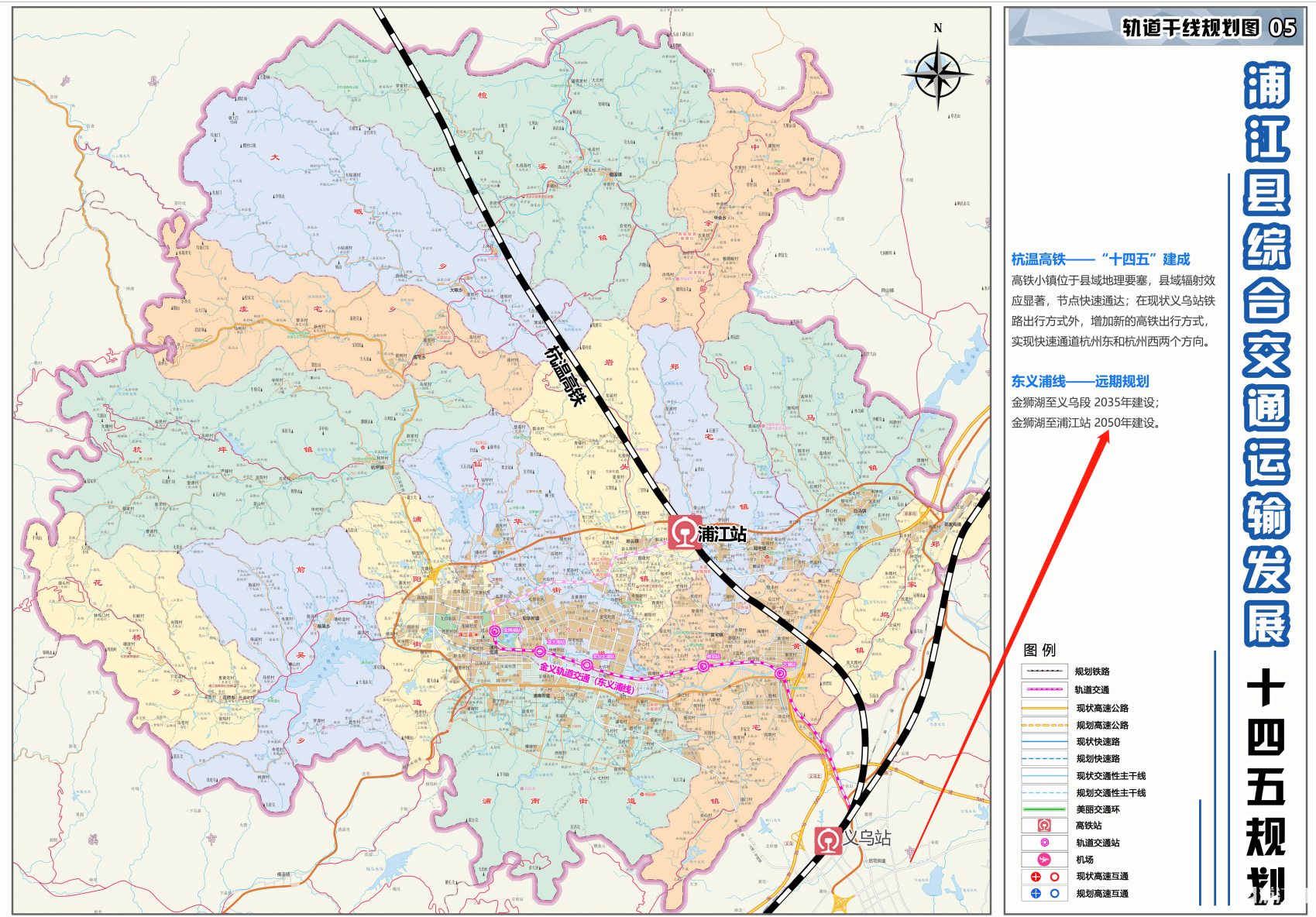Click the line 金狮湖至浦江站 2050年建设
The width and height of the screenshot is (1316, 917).
[x=1085, y=423]
